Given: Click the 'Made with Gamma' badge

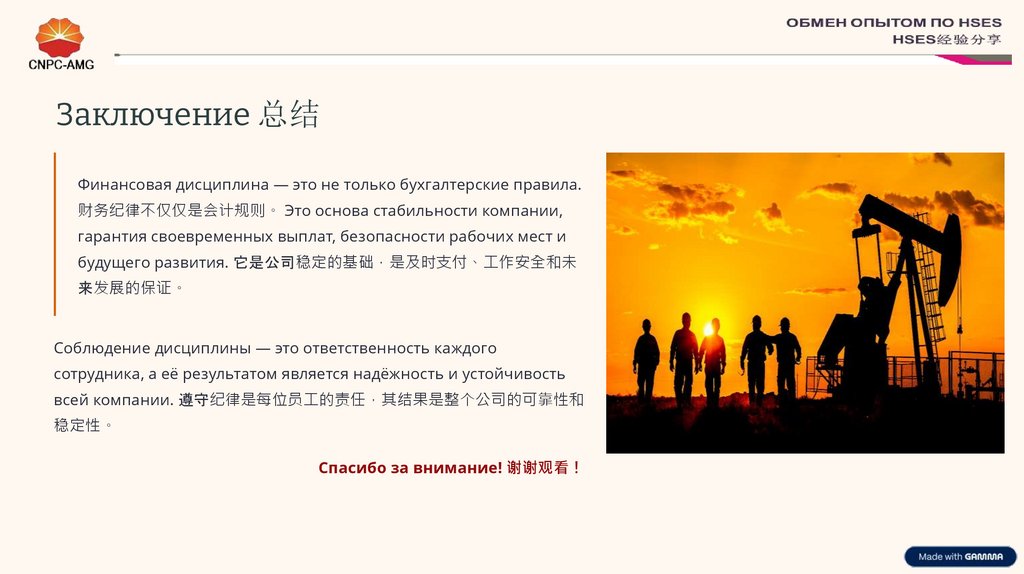Looking at the screenshot, I should point(960,556).
